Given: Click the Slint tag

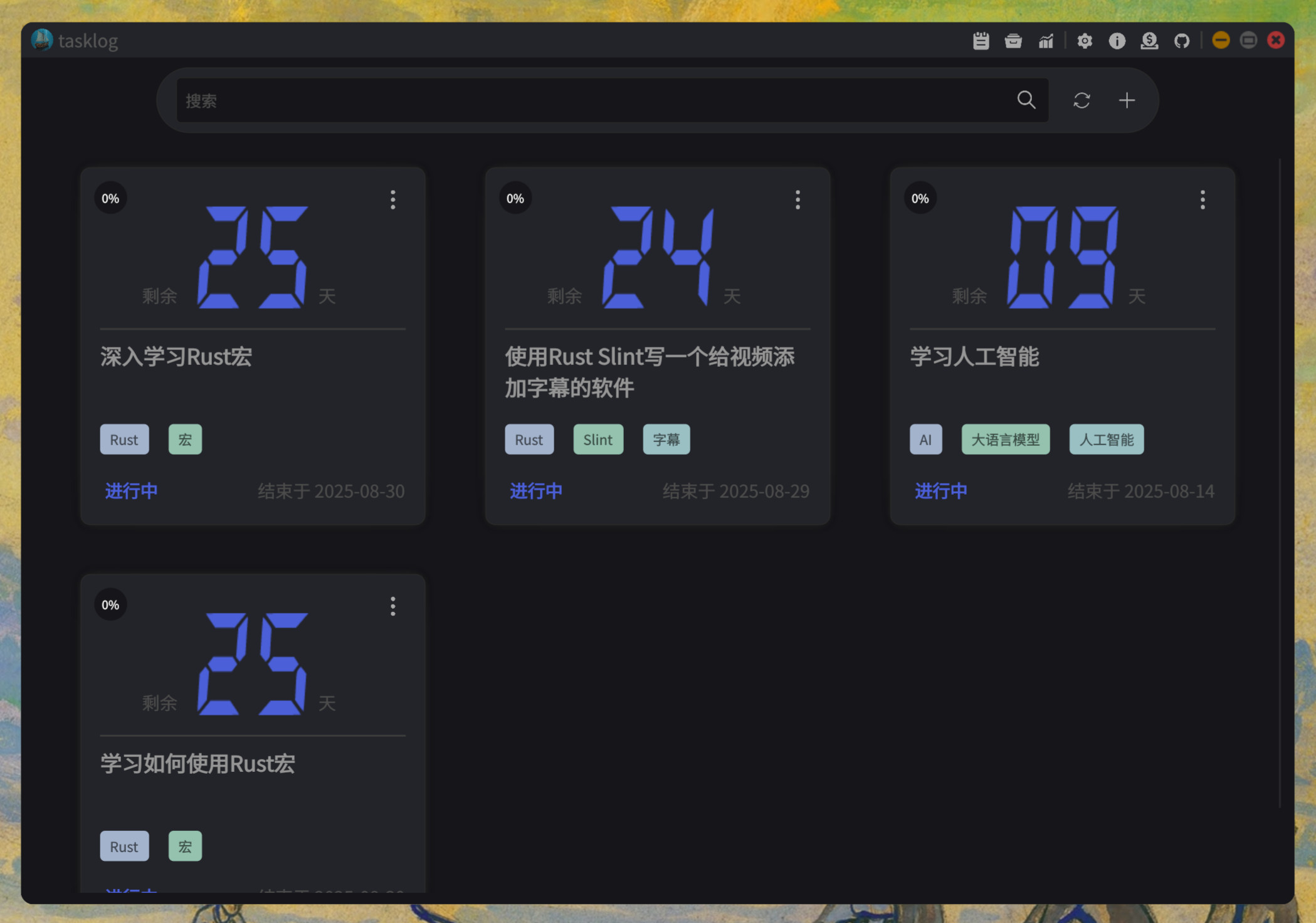Looking at the screenshot, I should click(x=597, y=440).
